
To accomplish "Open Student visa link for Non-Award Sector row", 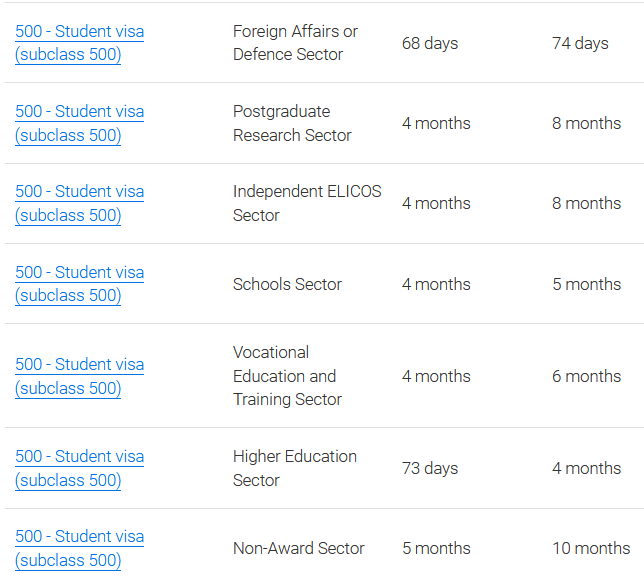I will pos(79,548).
